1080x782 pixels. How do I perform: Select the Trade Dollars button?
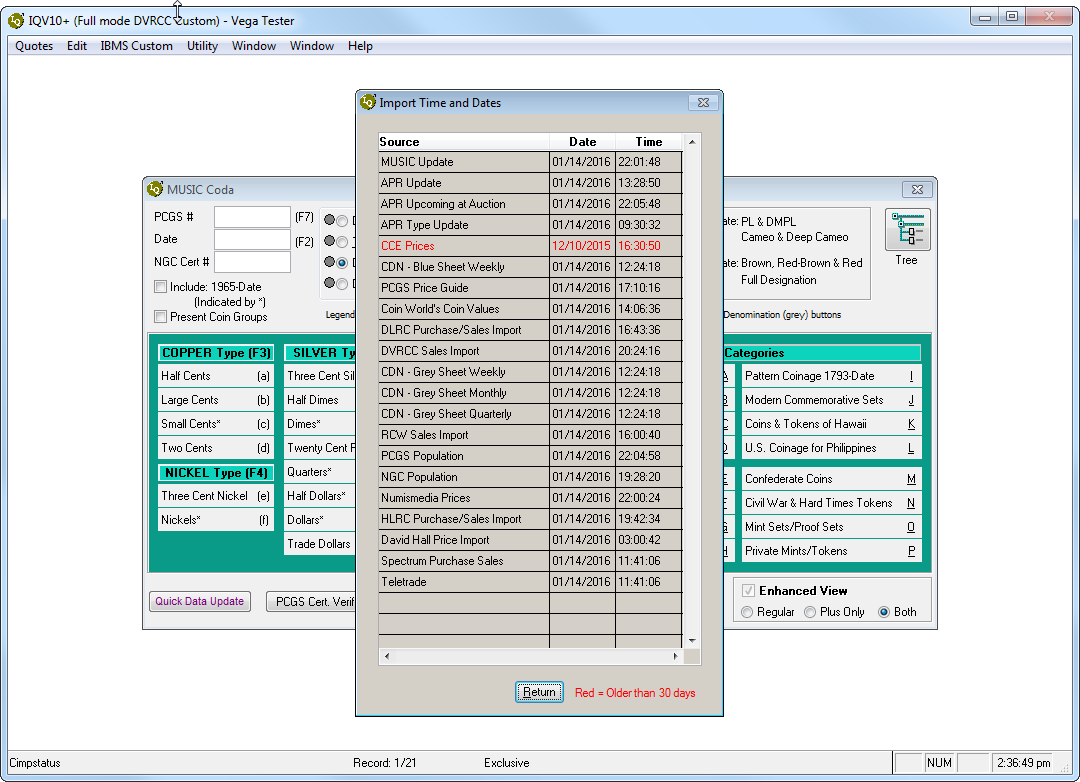320,544
